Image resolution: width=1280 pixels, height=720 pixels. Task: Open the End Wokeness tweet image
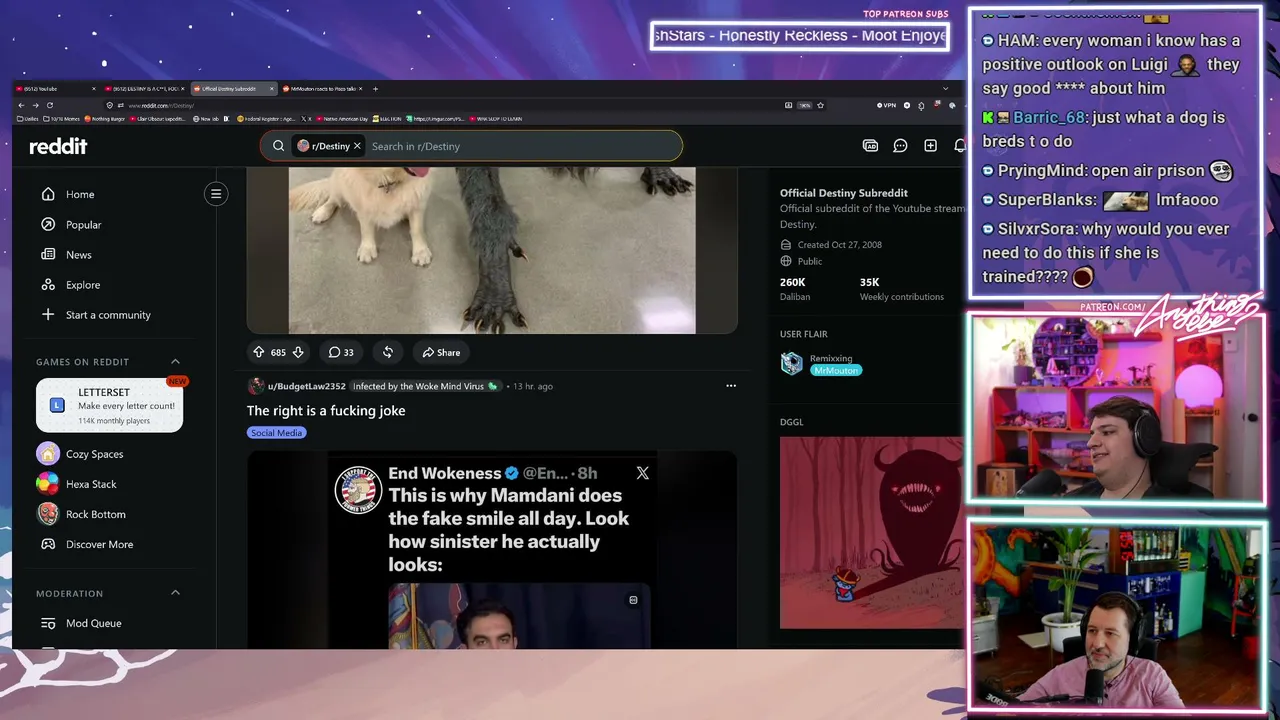point(519,616)
